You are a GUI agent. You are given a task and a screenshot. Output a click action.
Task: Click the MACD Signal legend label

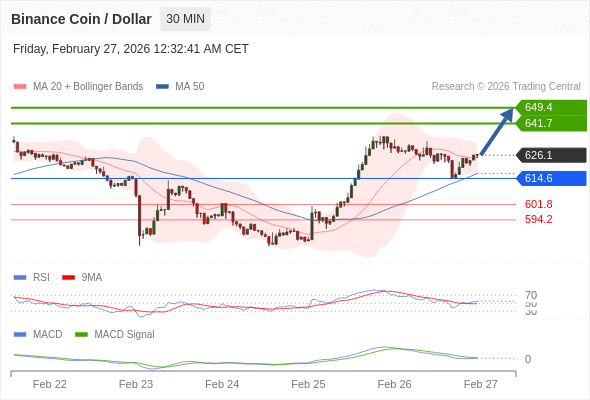coord(125,335)
